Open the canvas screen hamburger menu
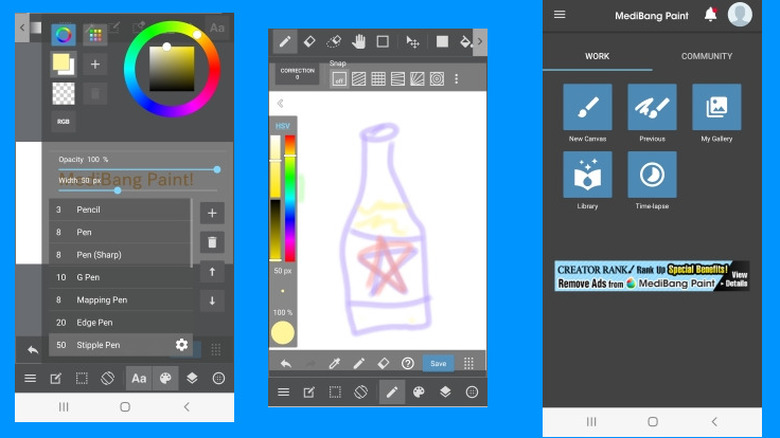 point(284,392)
